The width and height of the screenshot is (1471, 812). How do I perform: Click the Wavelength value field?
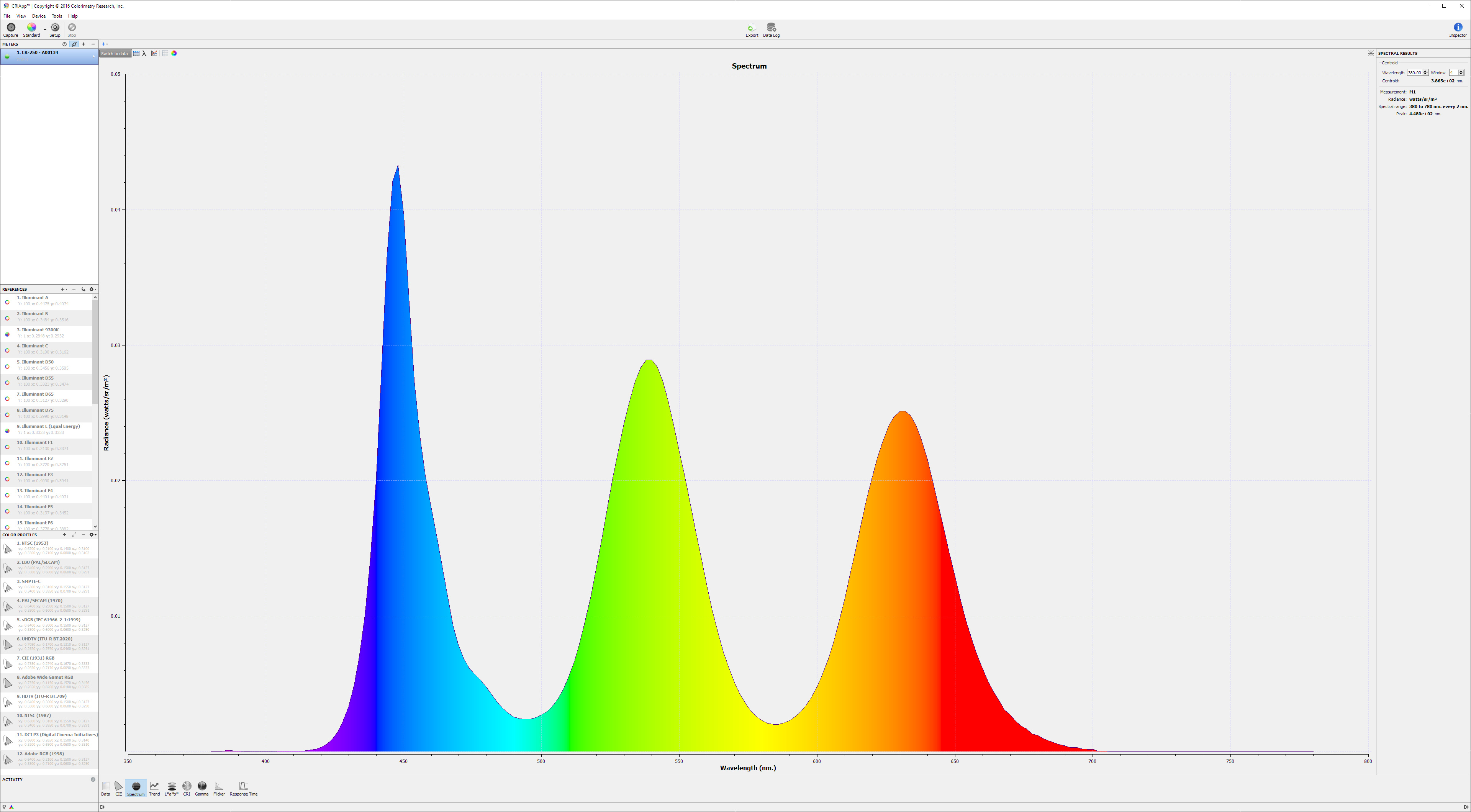pos(1414,72)
